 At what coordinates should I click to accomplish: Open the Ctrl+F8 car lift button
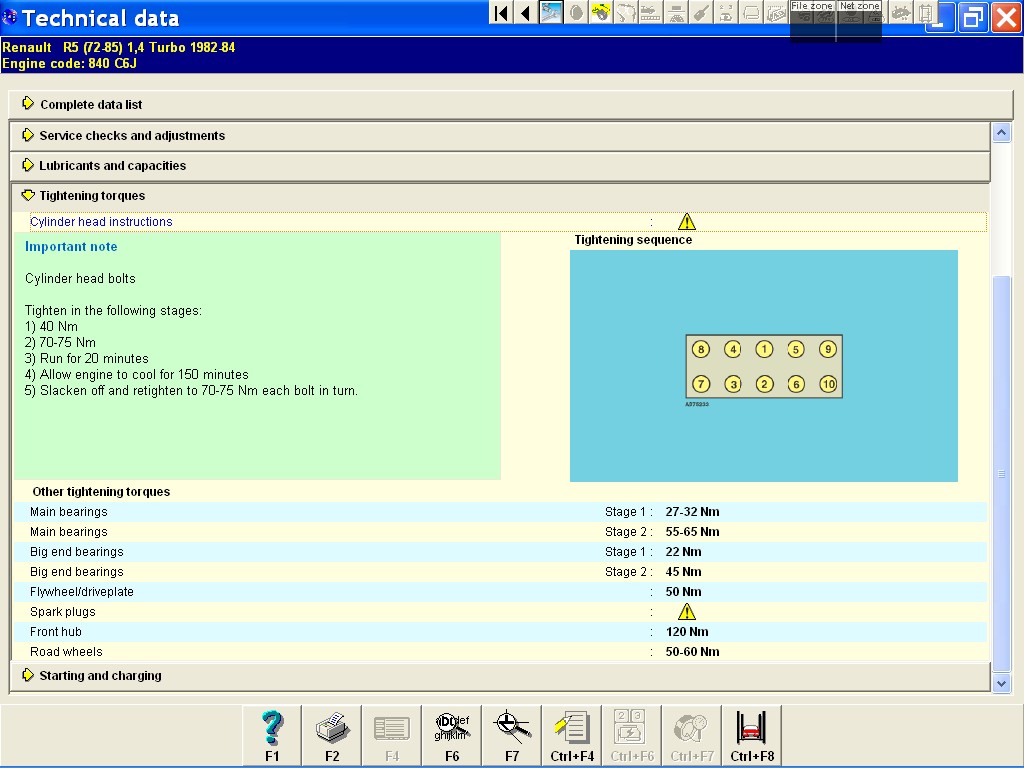pyautogui.click(x=752, y=735)
